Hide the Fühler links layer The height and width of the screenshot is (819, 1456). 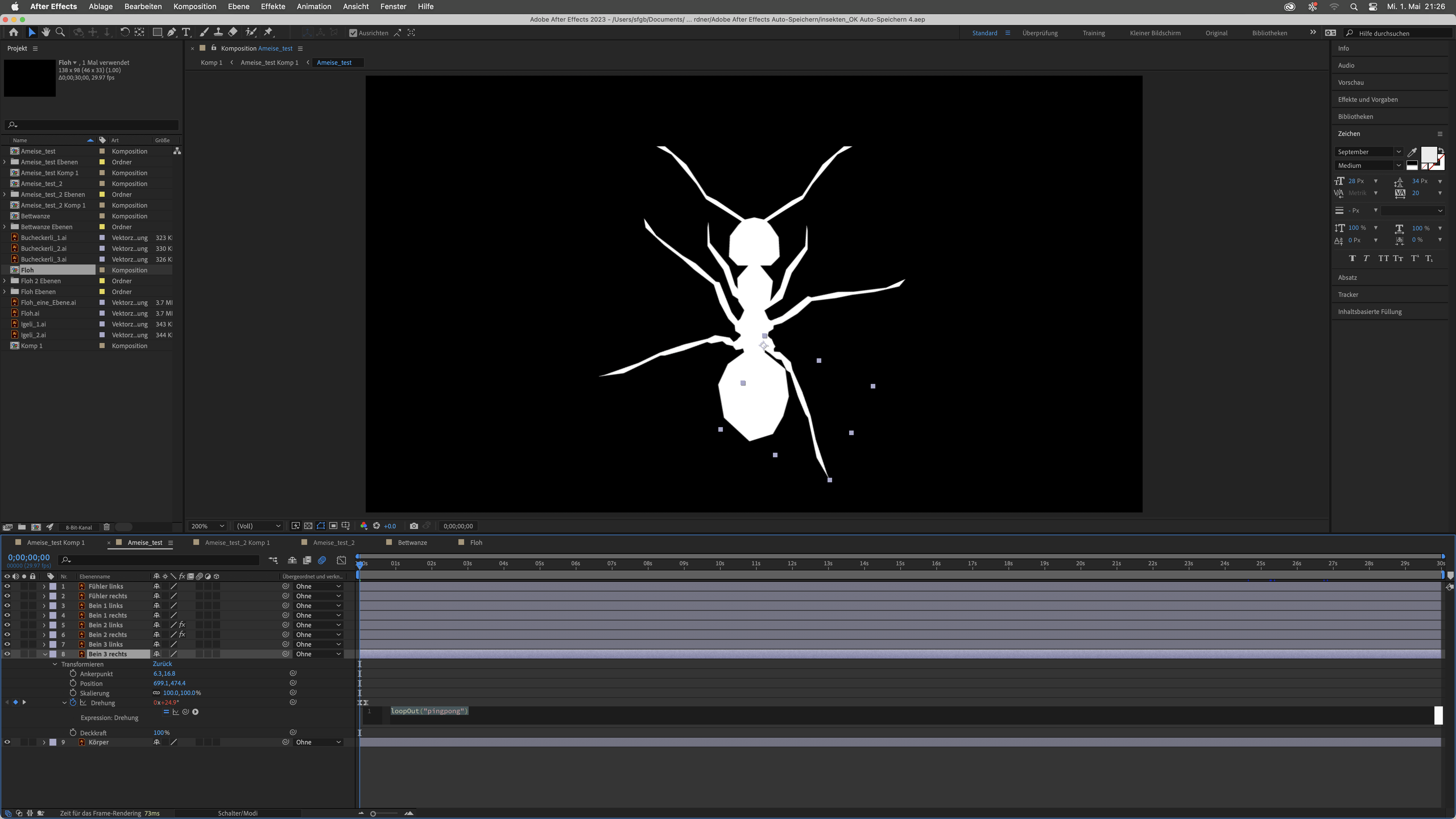(7, 586)
